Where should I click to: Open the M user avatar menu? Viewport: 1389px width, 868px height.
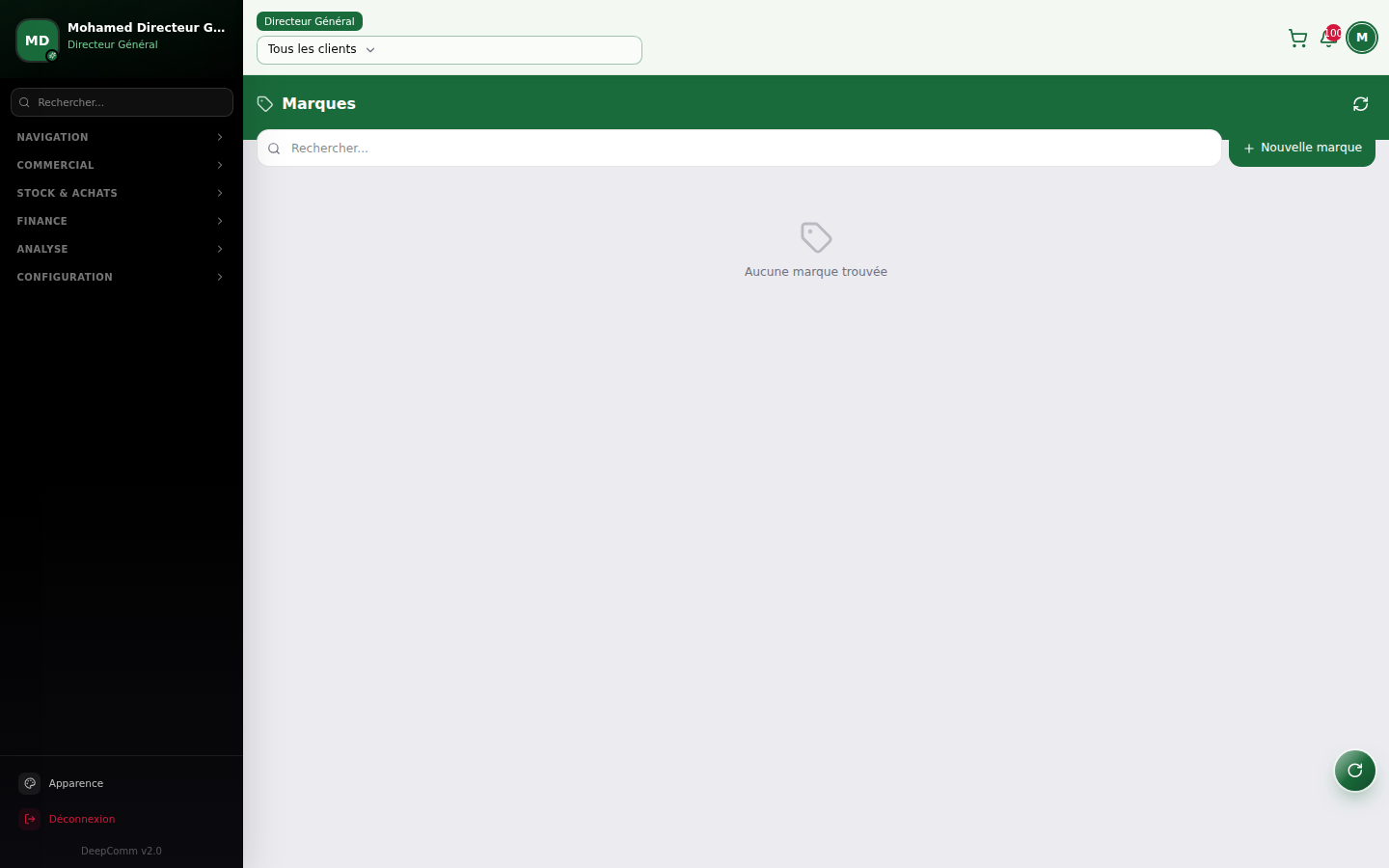(x=1362, y=38)
